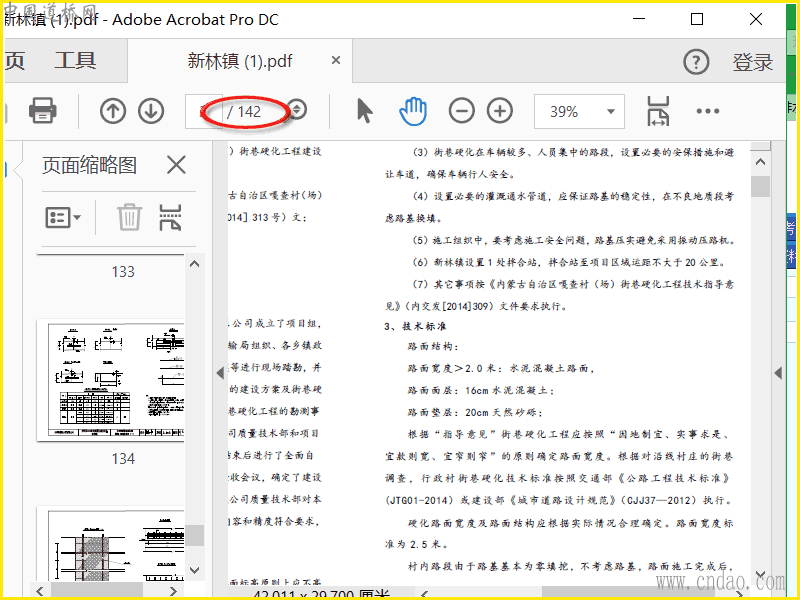Click document scroll up arrow
The height and width of the screenshot is (600, 800).
click(760, 162)
